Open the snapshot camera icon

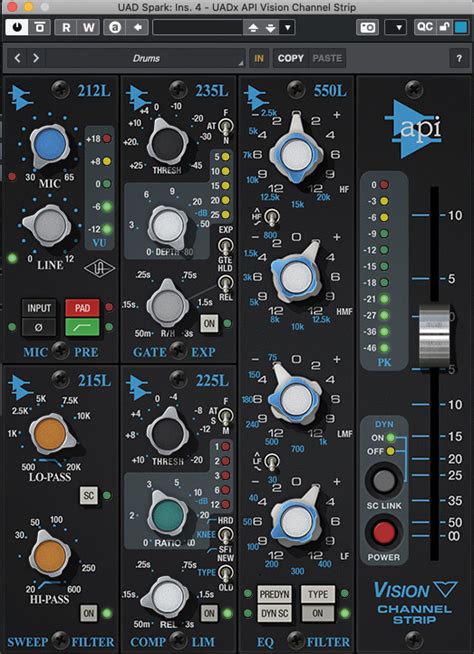(368, 28)
